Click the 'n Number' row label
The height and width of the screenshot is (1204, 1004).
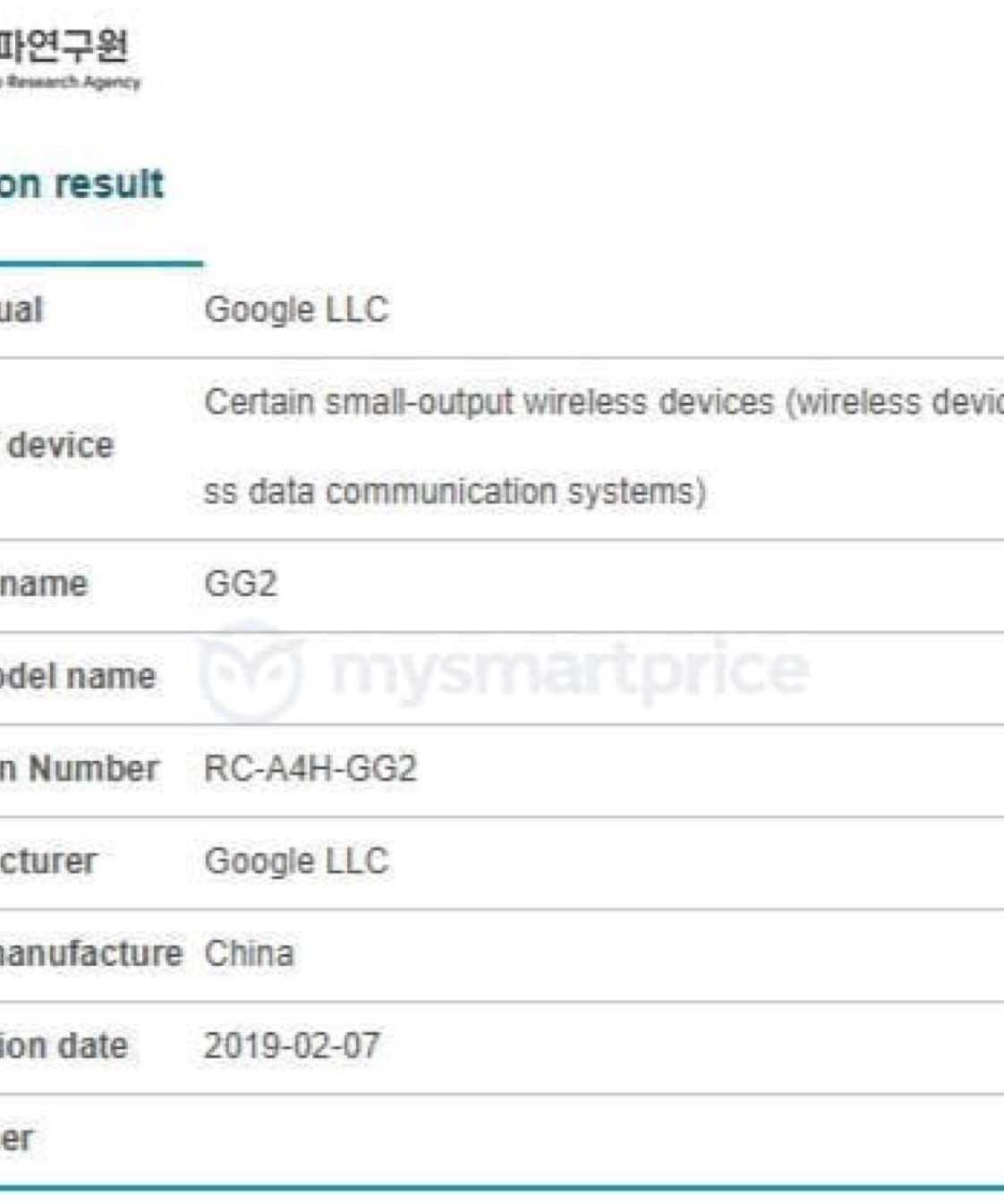pos(79,769)
